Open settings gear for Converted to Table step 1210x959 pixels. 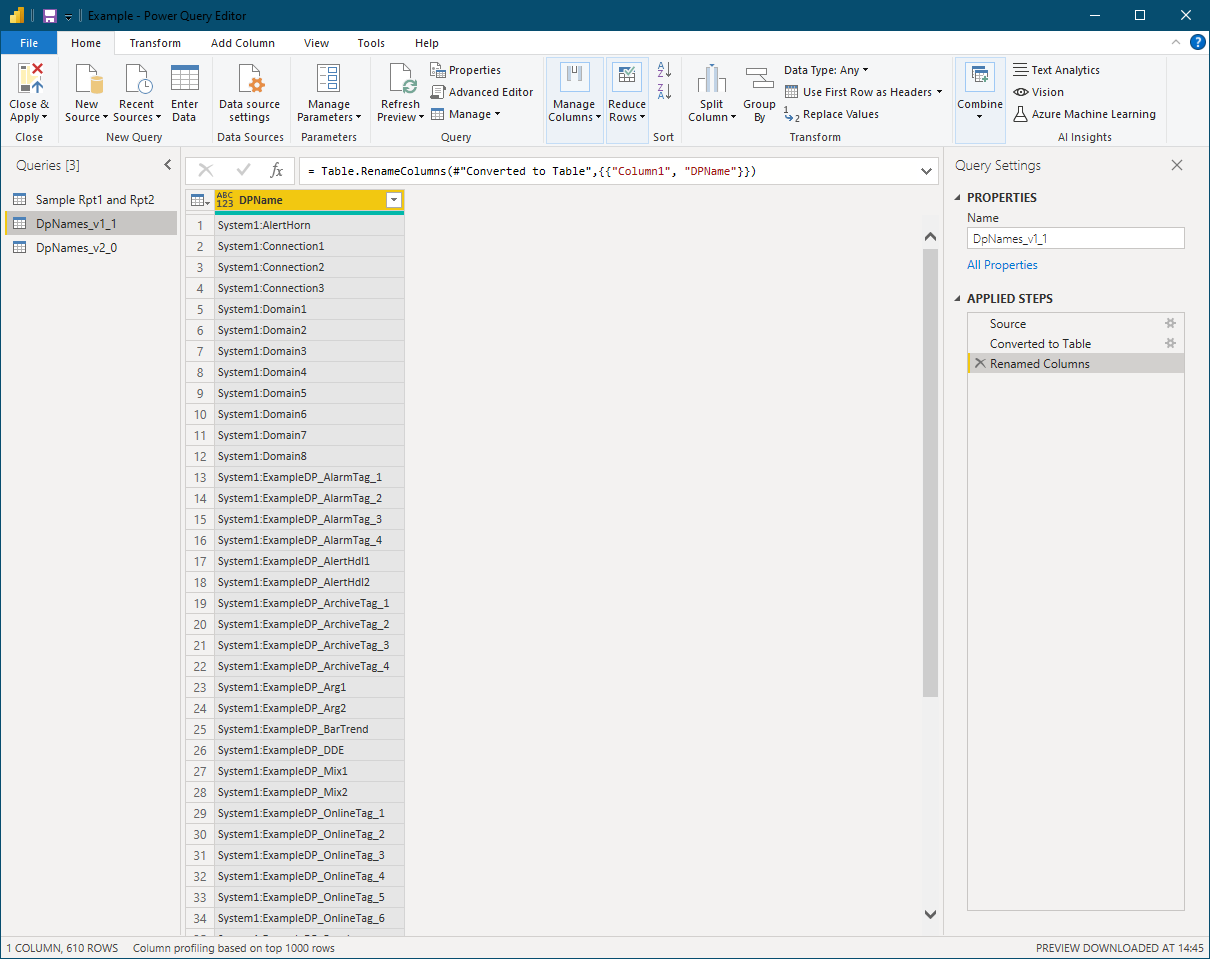pyautogui.click(x=1170, y=343)
